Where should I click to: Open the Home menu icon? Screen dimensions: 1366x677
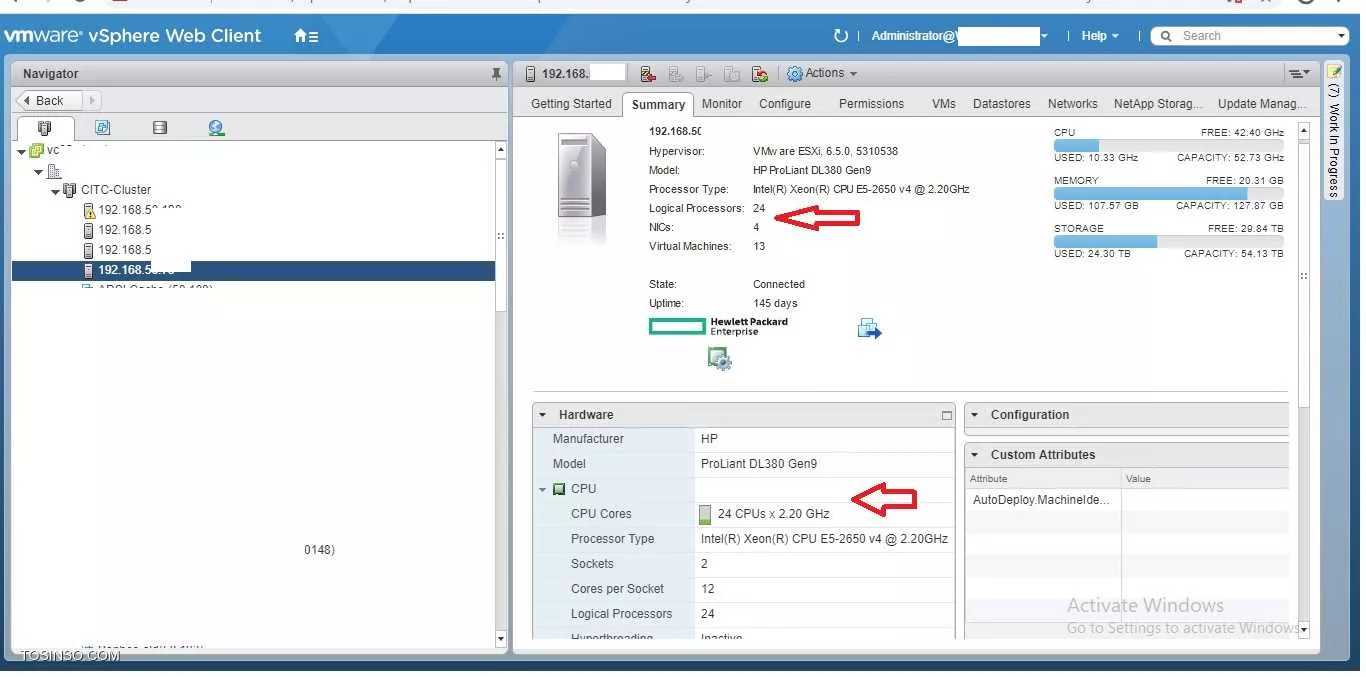[x=306, y=36]
